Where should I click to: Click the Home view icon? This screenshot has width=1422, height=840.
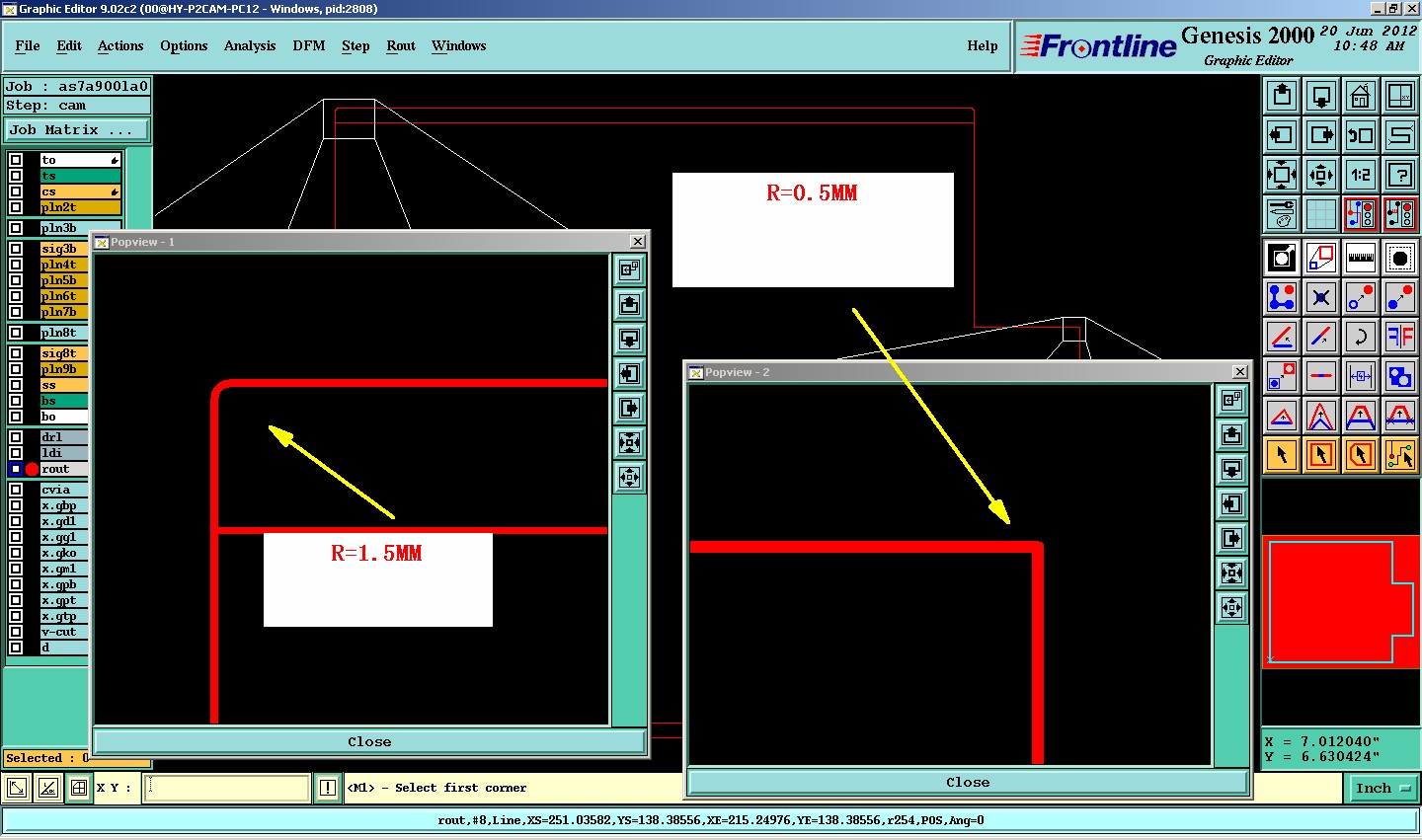point(1361,96)
